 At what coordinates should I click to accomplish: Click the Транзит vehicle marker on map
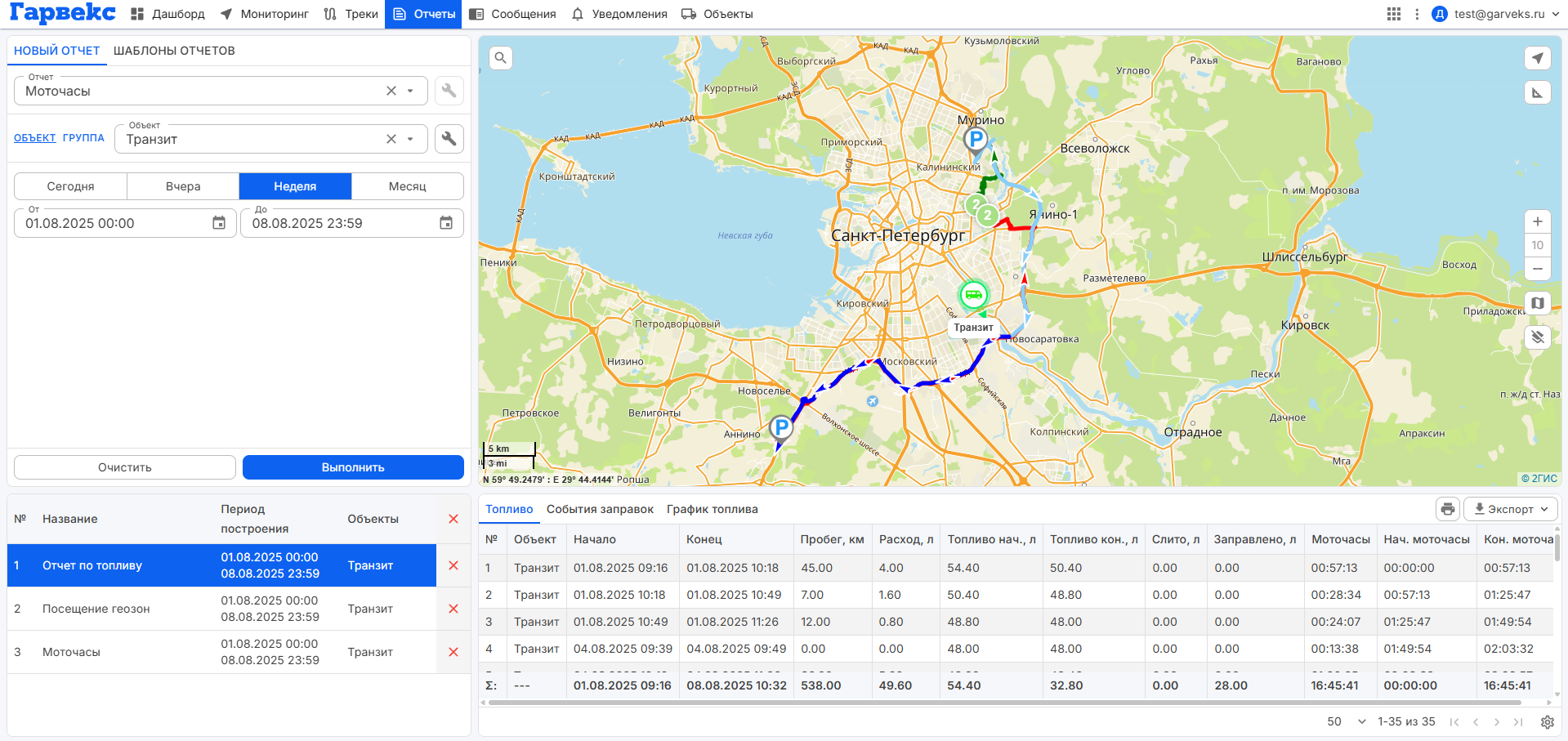coord(973,295)
